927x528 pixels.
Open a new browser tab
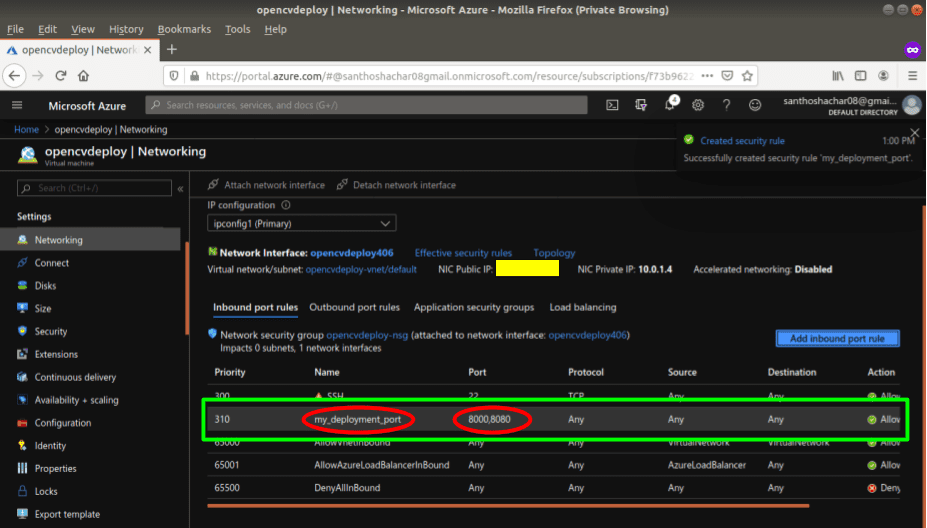pyautogui.click(x=172, y=50)
